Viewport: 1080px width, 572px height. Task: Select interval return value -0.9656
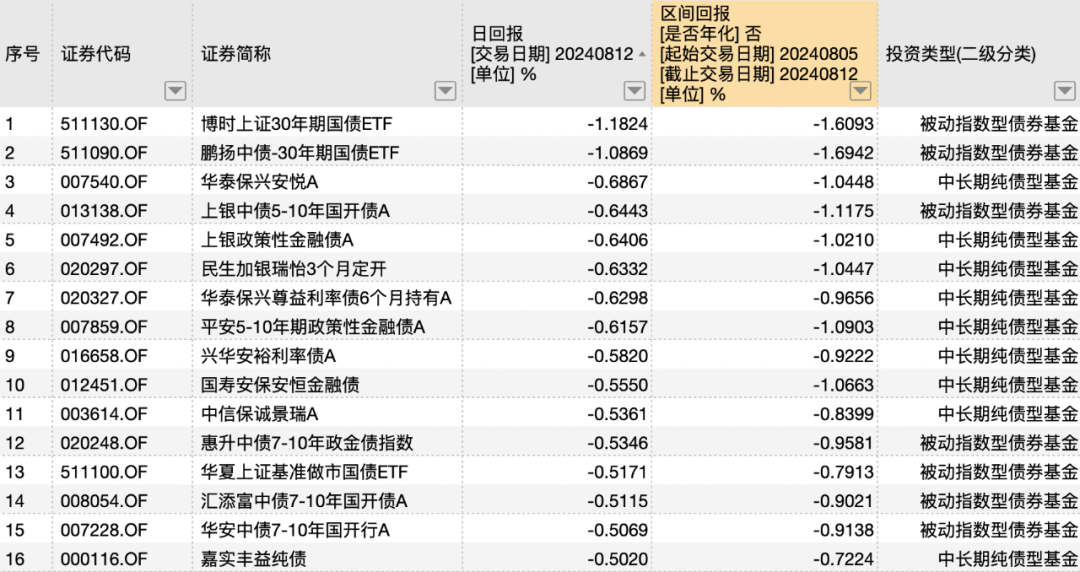click(x=843, y=298)
